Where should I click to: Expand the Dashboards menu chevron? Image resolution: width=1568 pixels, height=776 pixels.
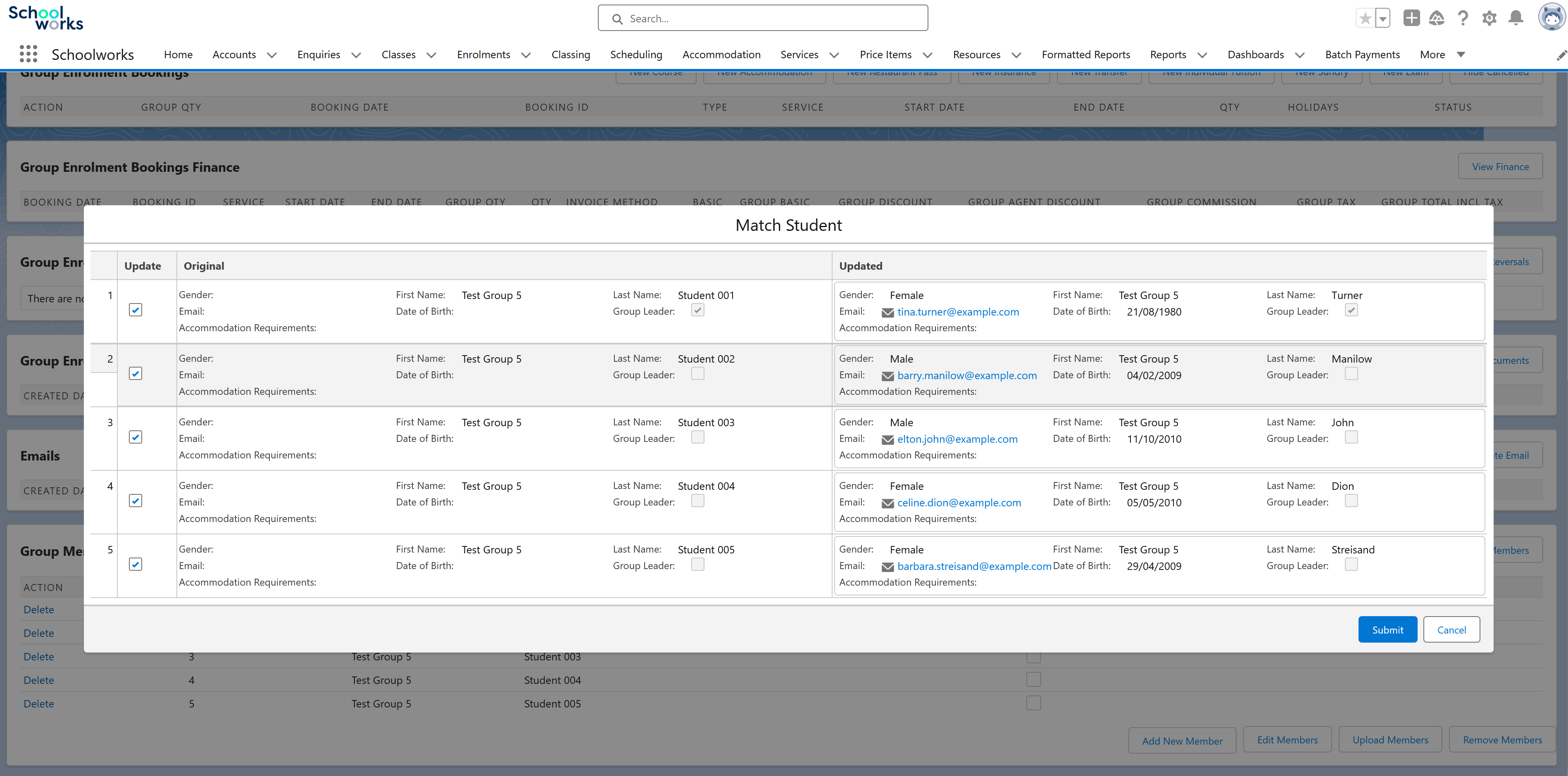click(x=1300, y=55)
